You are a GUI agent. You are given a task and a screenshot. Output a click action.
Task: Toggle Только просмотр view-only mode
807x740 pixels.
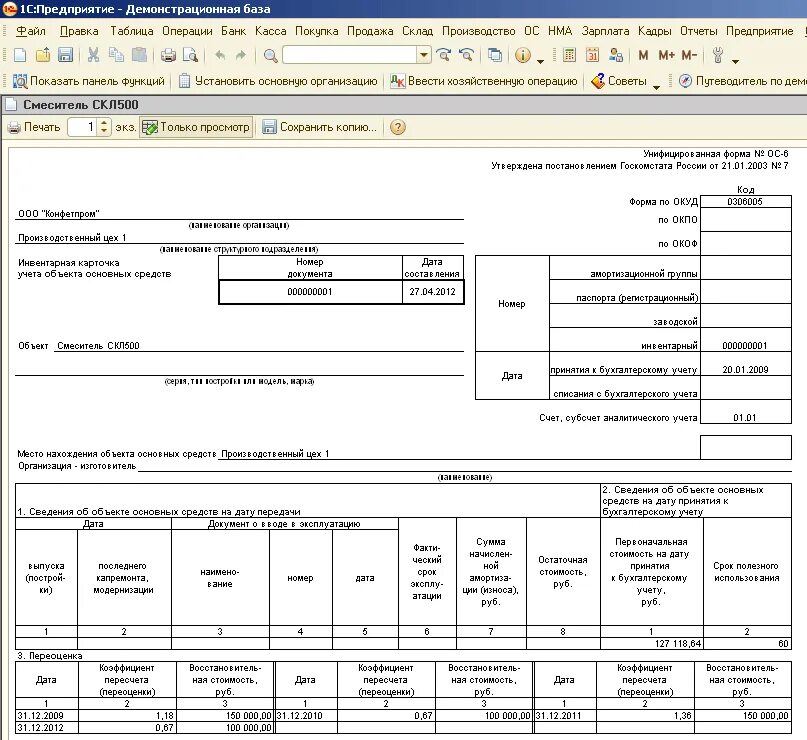pos(196,127)
